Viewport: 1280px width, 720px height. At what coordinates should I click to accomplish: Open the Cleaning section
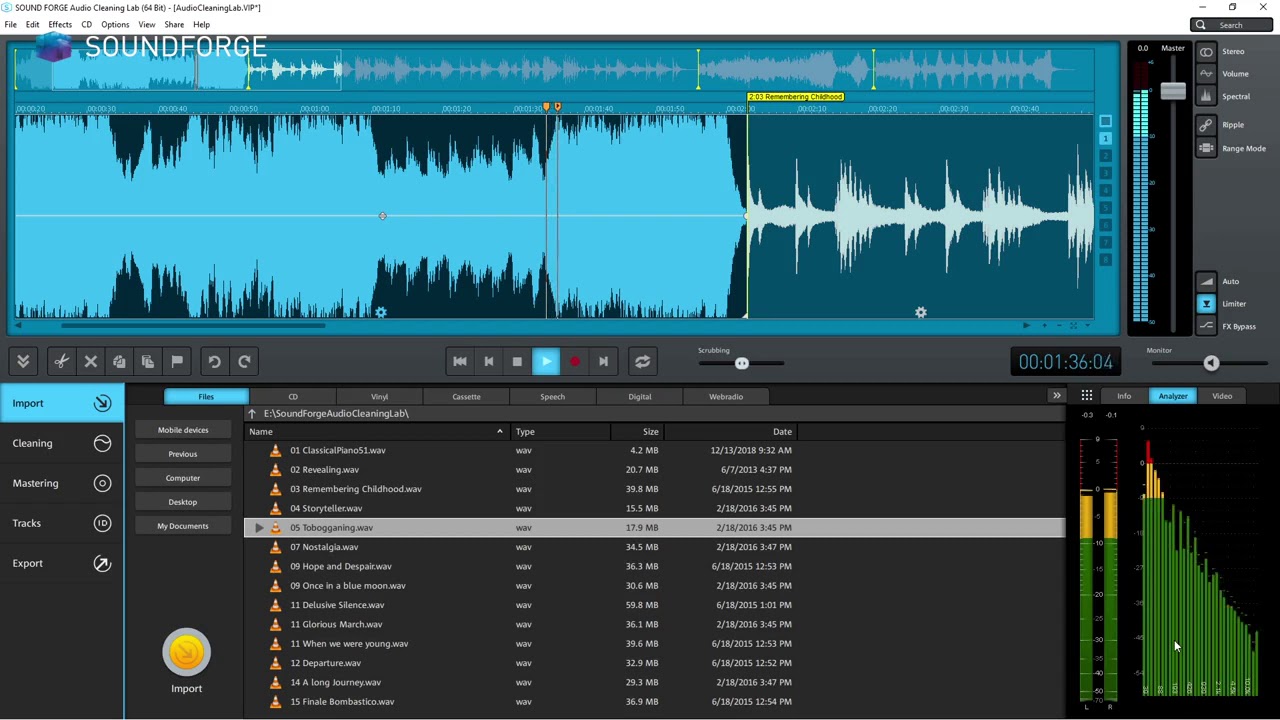[x=60, y=443]
